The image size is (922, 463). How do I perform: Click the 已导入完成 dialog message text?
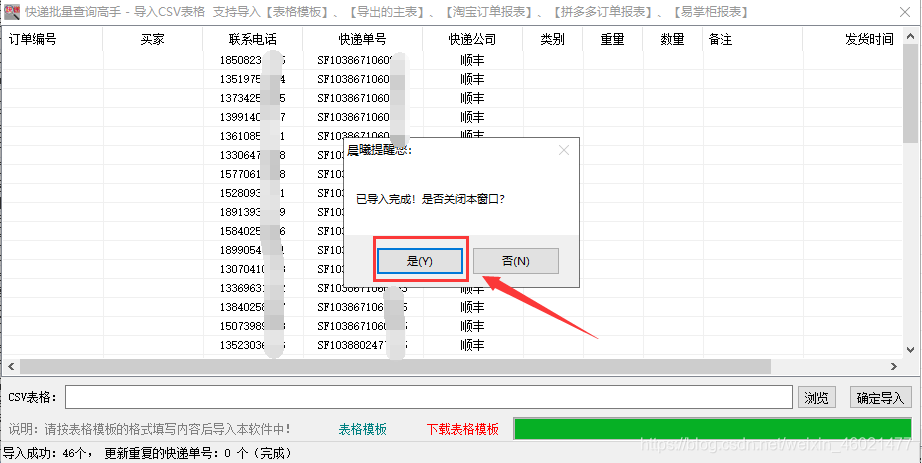click(x=432, y=199)
